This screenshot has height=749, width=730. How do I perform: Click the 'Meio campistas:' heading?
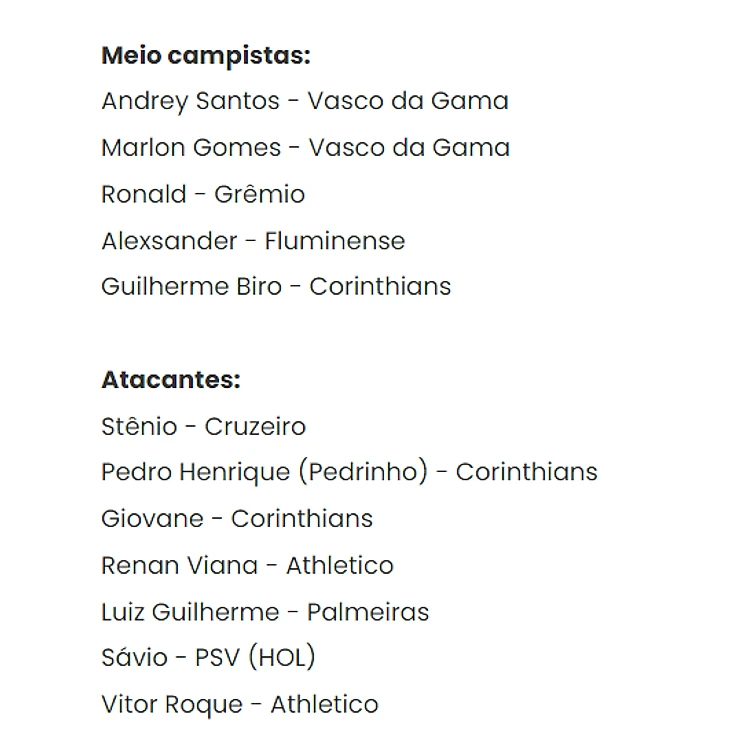tap(206, 56)
